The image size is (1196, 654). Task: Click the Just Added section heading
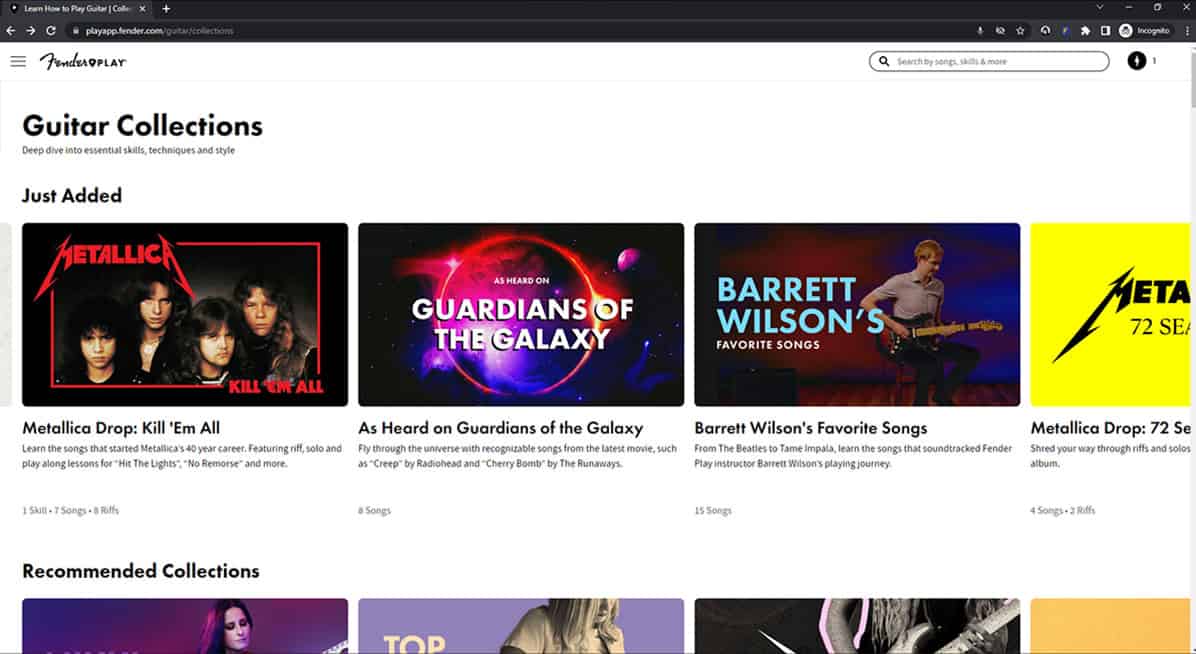click(72, 195)
